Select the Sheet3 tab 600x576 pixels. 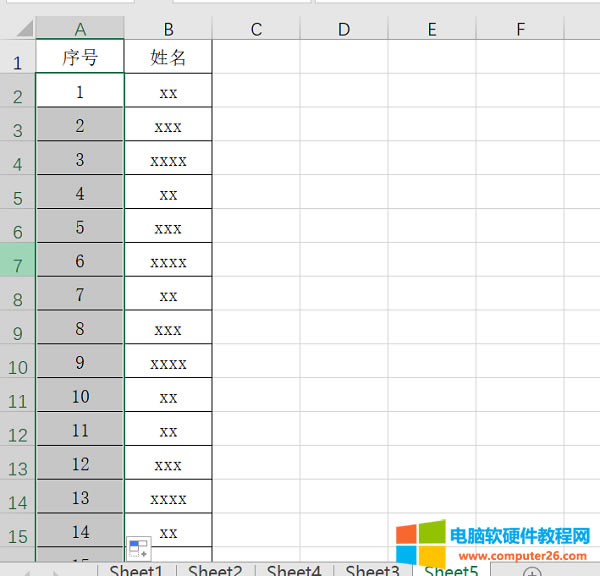pyautogui.click(x=372, y=571)
